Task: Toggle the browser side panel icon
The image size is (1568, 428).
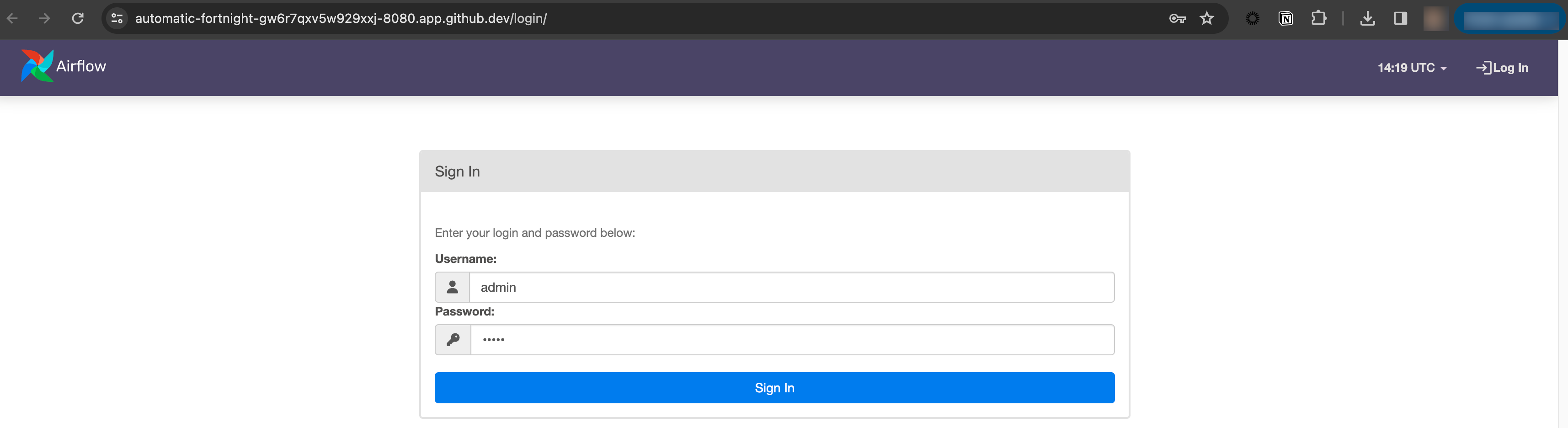Action: 1400,18
